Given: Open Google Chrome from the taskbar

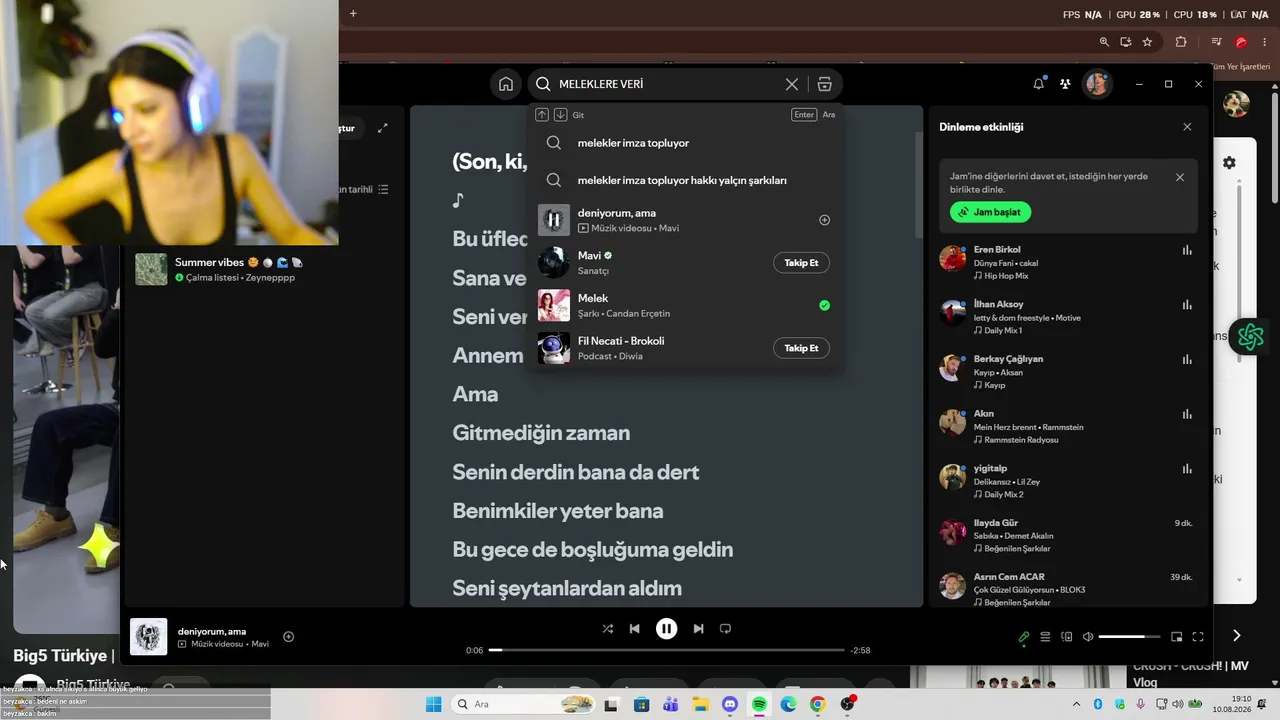Looking at the screenshot, I should (x=817, y=705).
